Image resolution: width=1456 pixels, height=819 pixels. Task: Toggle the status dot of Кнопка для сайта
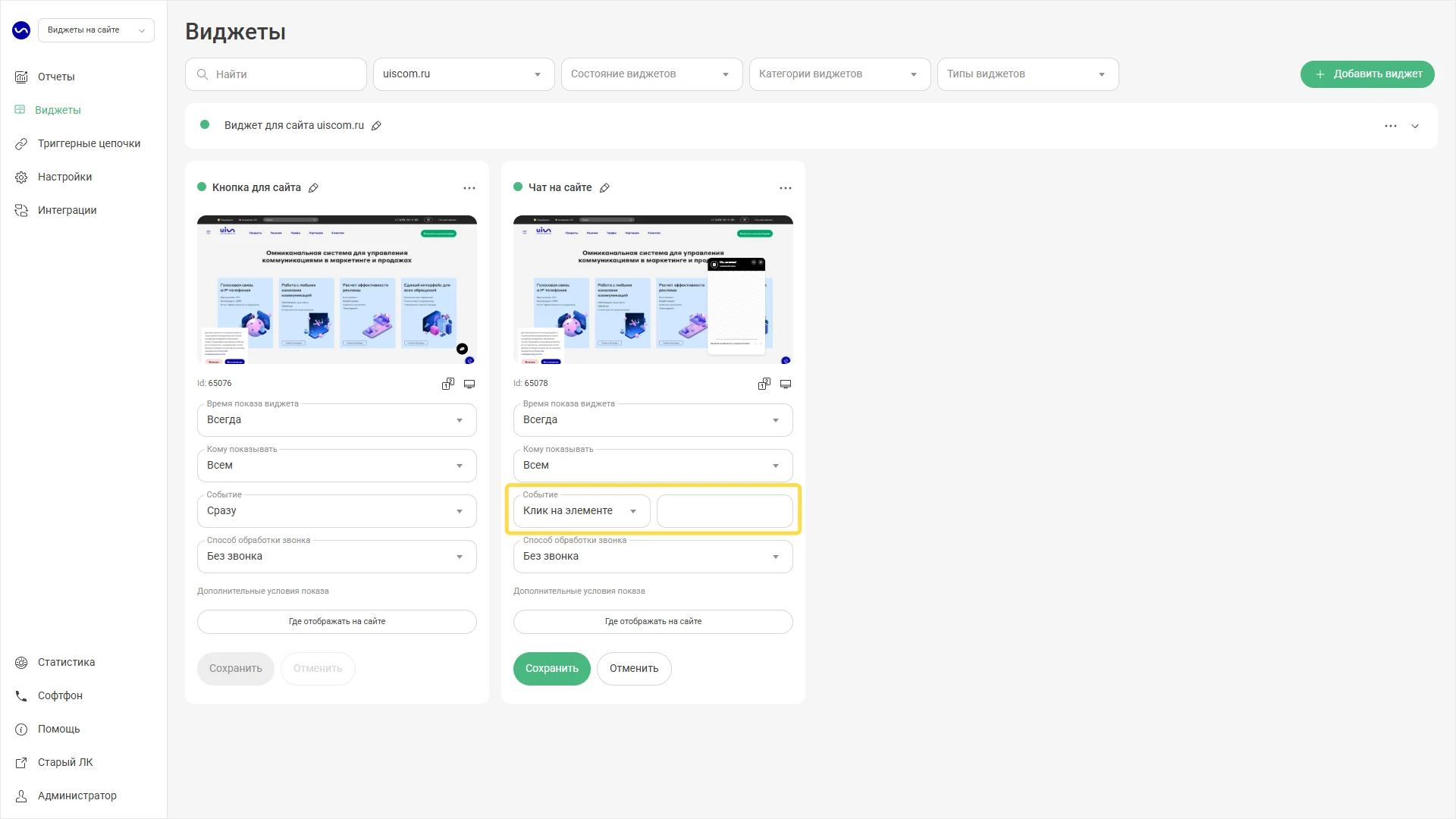(x=202, y=187)
